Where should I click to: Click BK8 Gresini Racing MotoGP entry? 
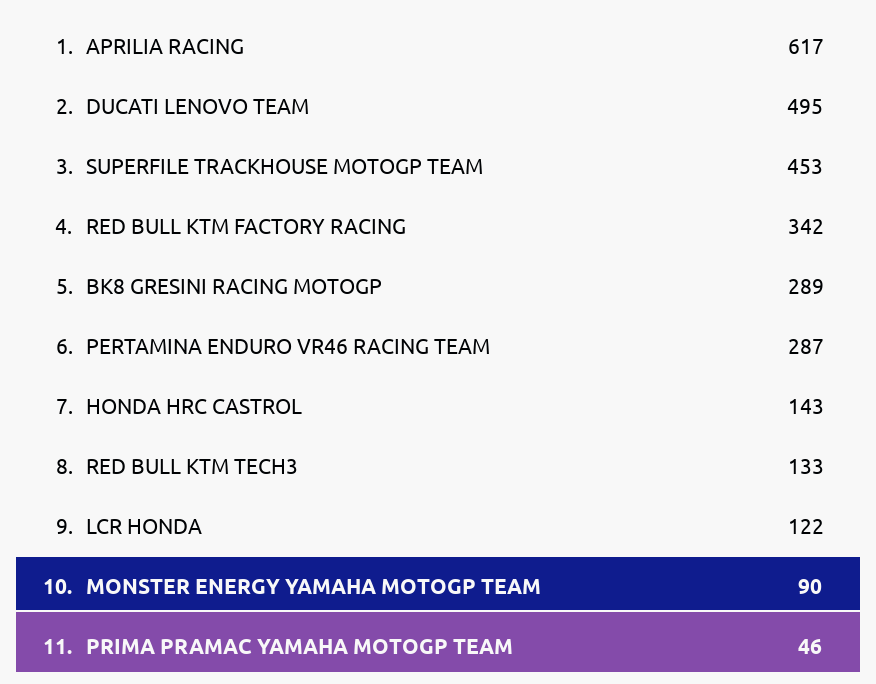(x=438, y=287)
